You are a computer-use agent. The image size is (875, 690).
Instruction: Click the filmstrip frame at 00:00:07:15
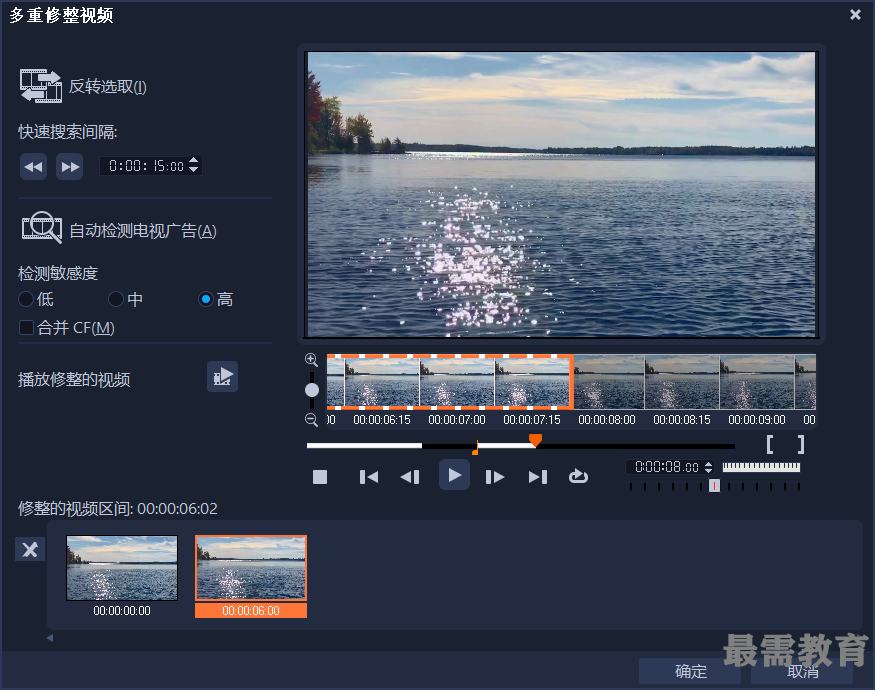tap(532, 382)
